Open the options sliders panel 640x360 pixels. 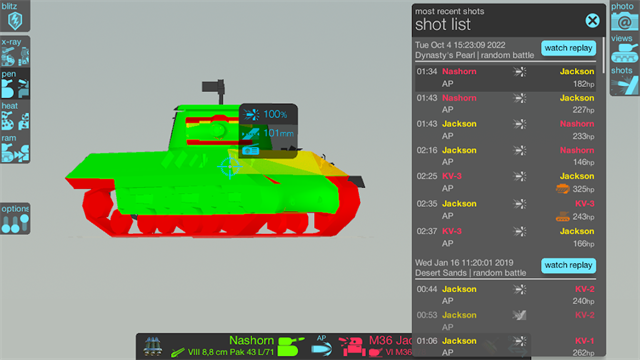15,218
